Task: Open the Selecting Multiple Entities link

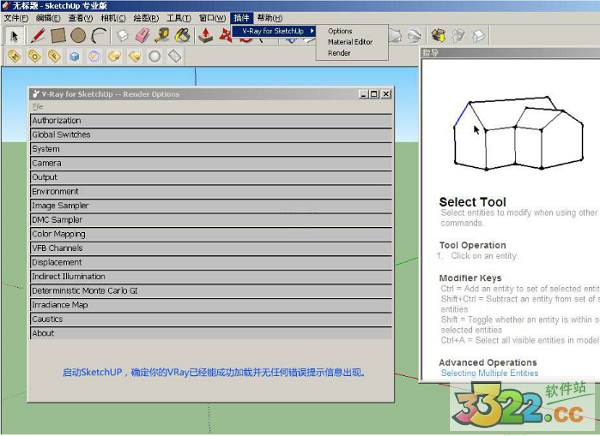Action: pyautogui.click(x=489, y=373)
